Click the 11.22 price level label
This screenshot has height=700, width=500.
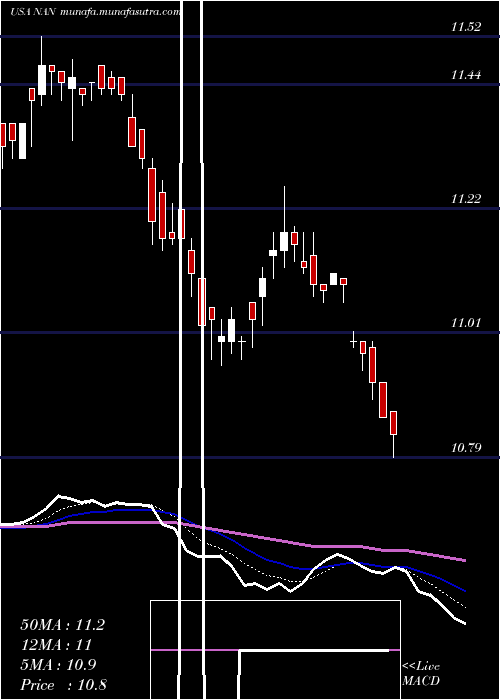[466, 199]
